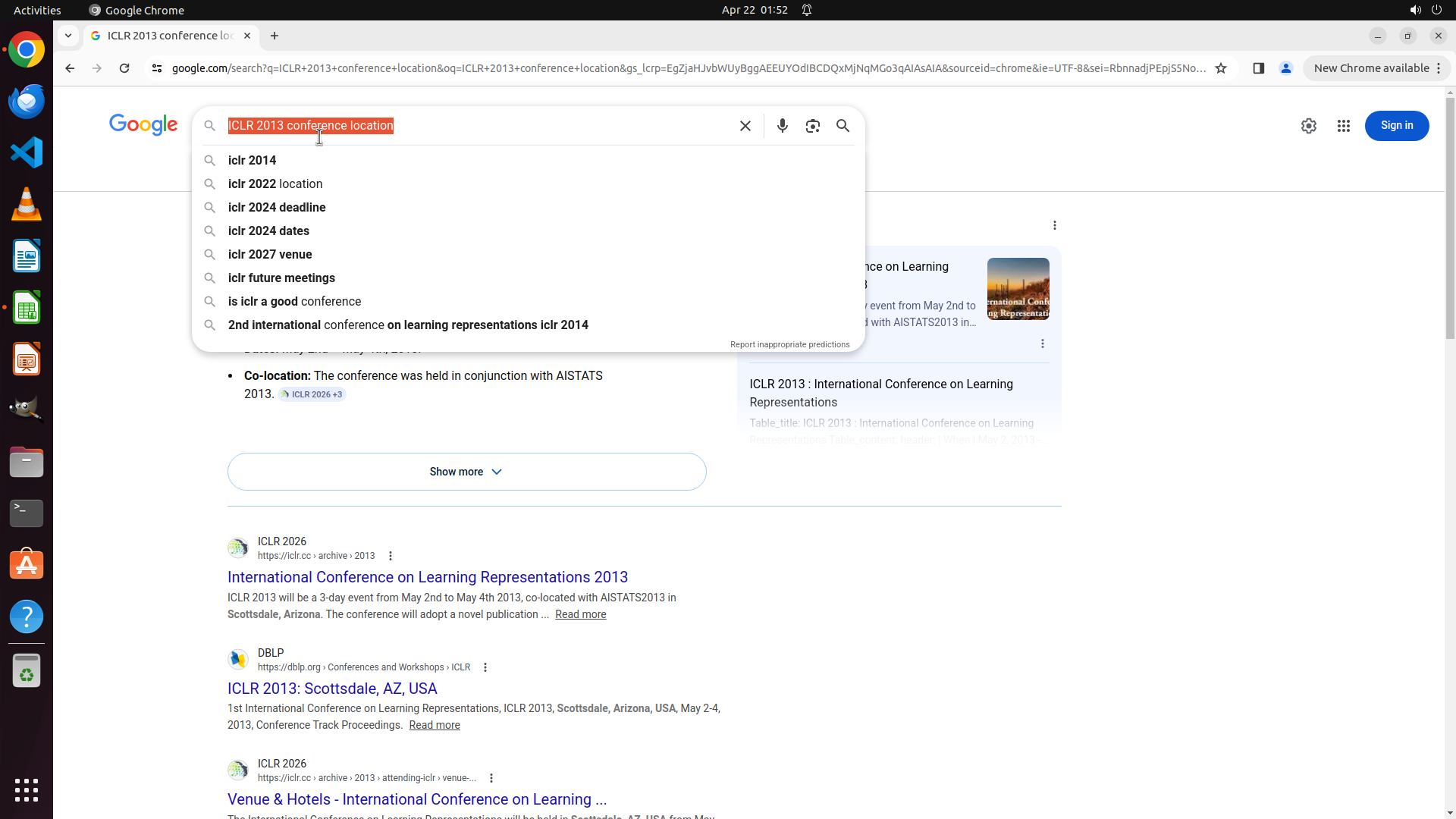Open 'ICLR 2013: Scottsdale, AZ, USA' link

[332, 689]
